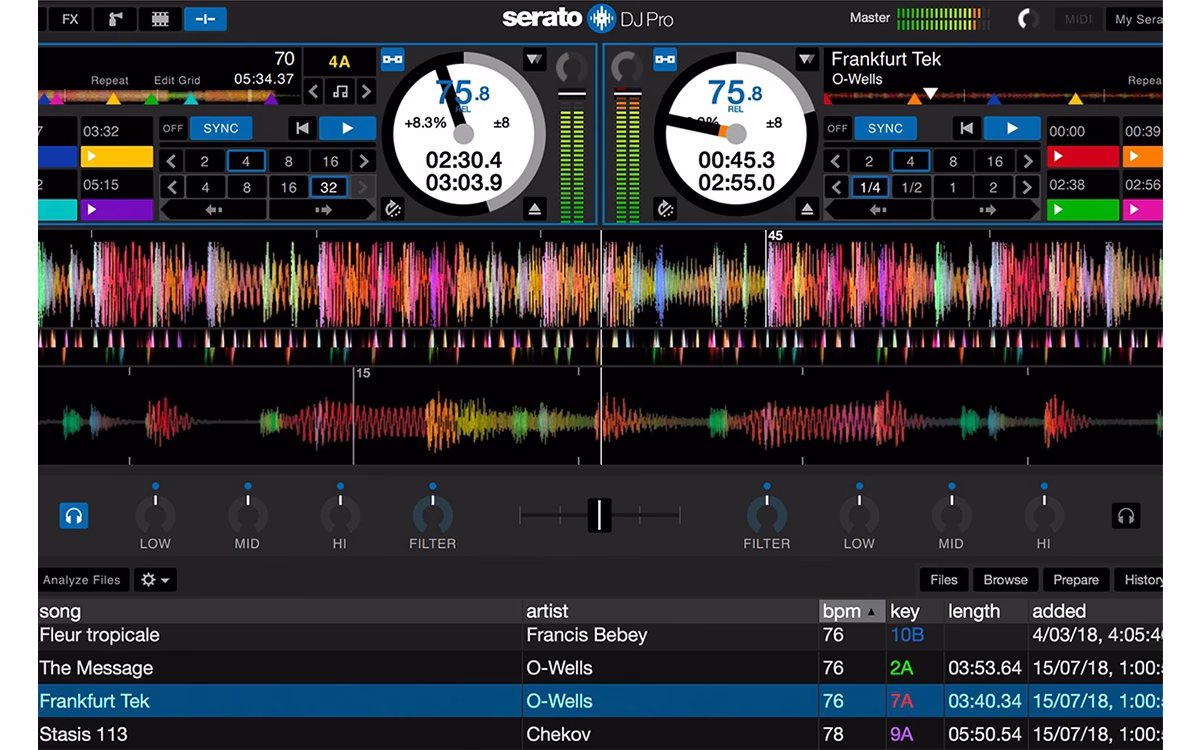Open the FX panel
This screenshot has height=750, width=1200.
pos(70,19)
